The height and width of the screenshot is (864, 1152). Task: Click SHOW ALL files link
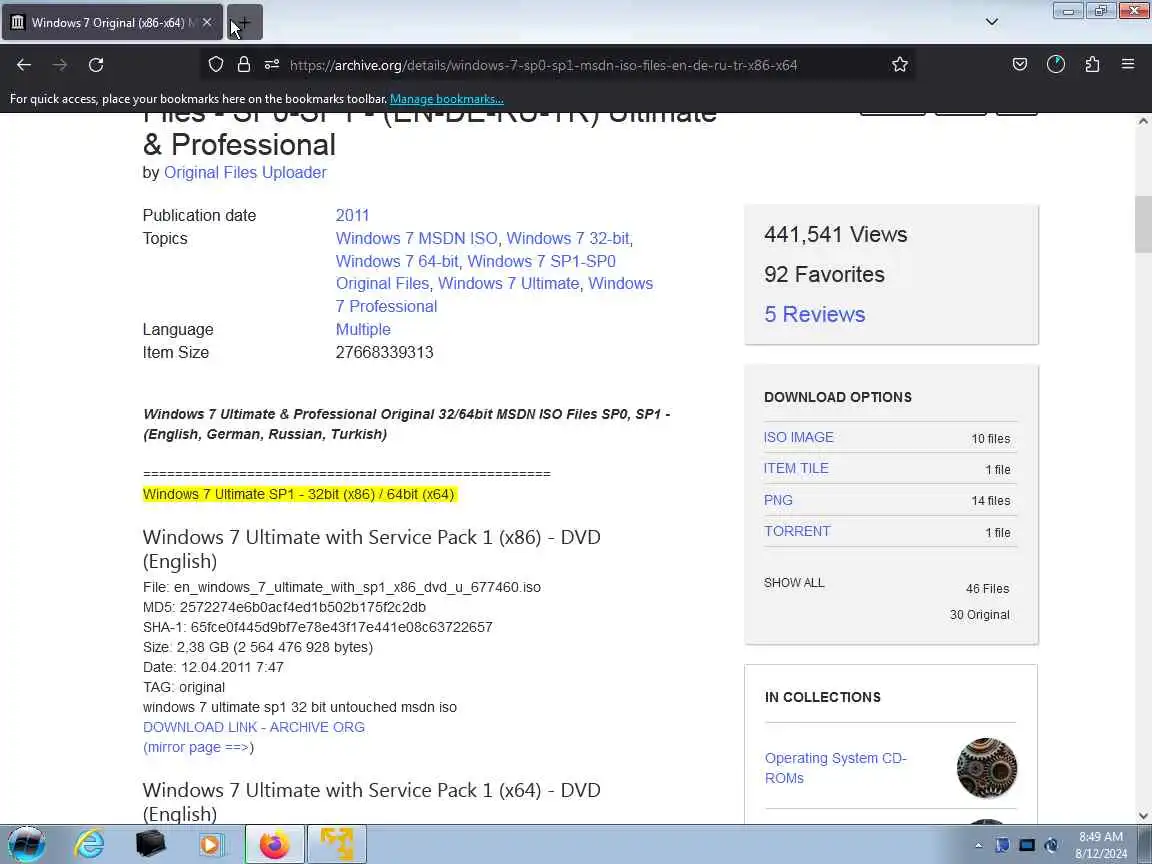793,583
